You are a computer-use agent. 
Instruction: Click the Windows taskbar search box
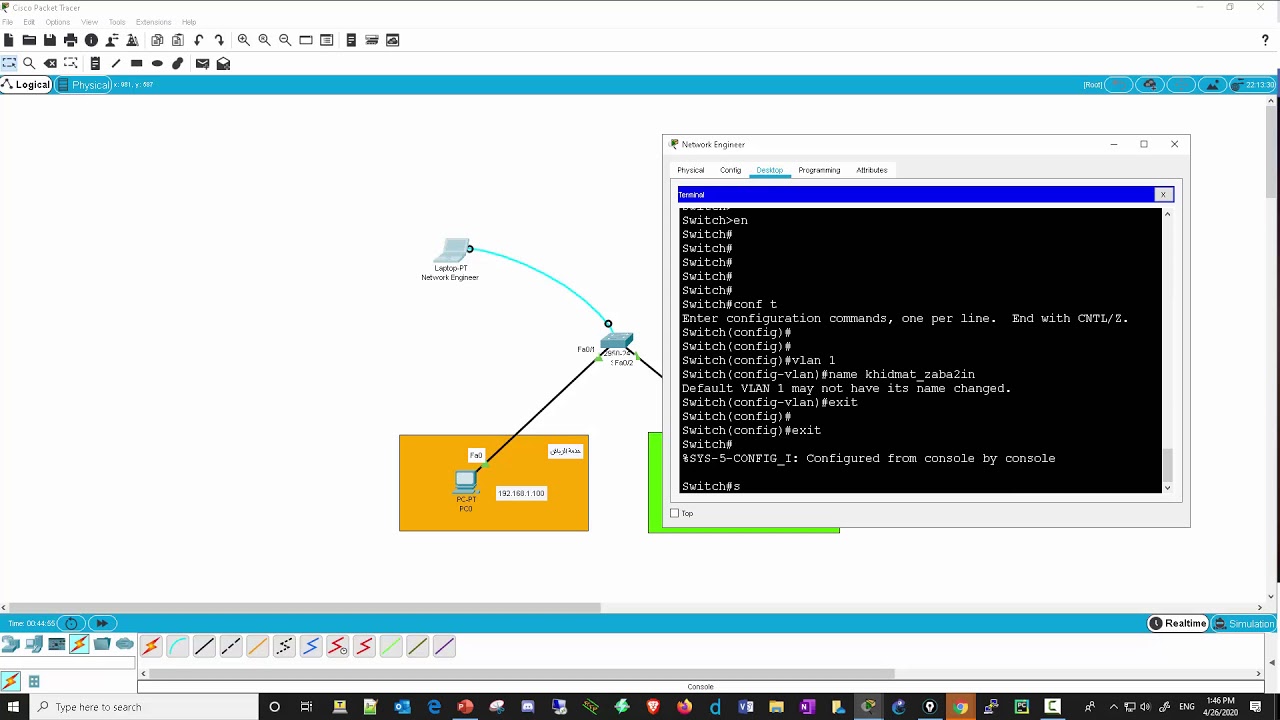pyautogui.click(x=145, y=707)
